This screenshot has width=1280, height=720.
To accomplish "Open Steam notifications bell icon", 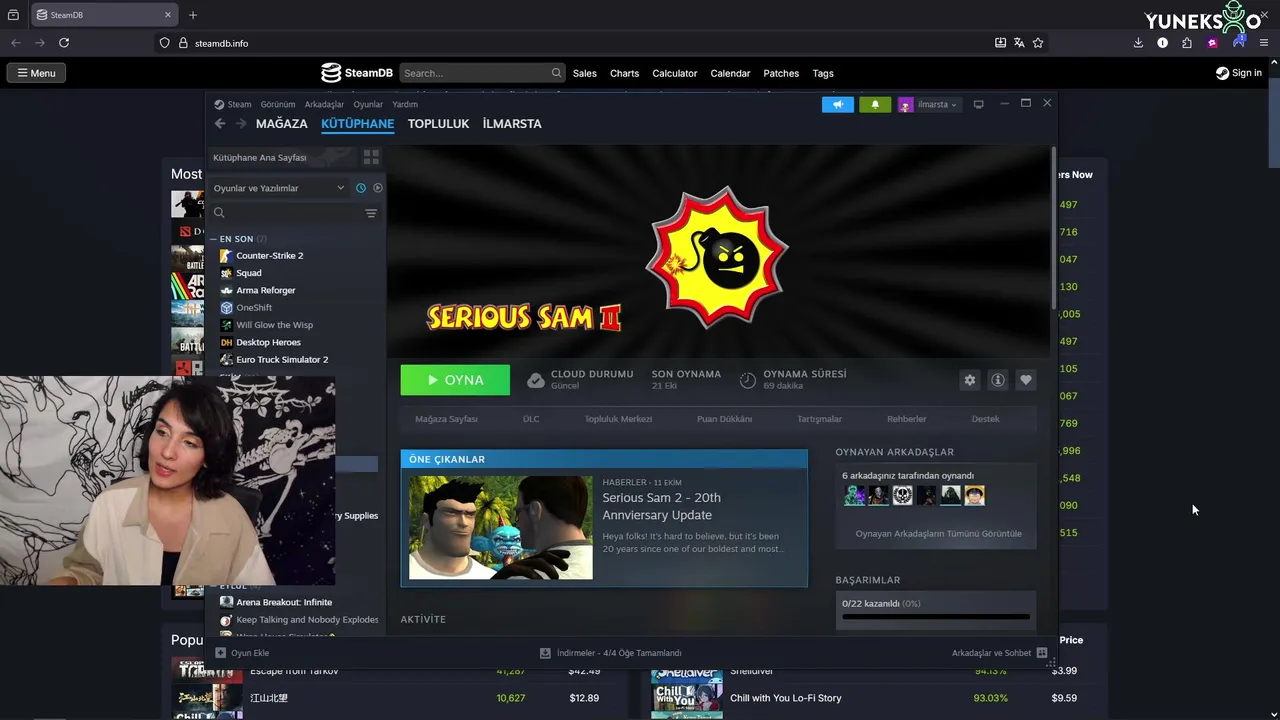I will click(x=875, y=104).
